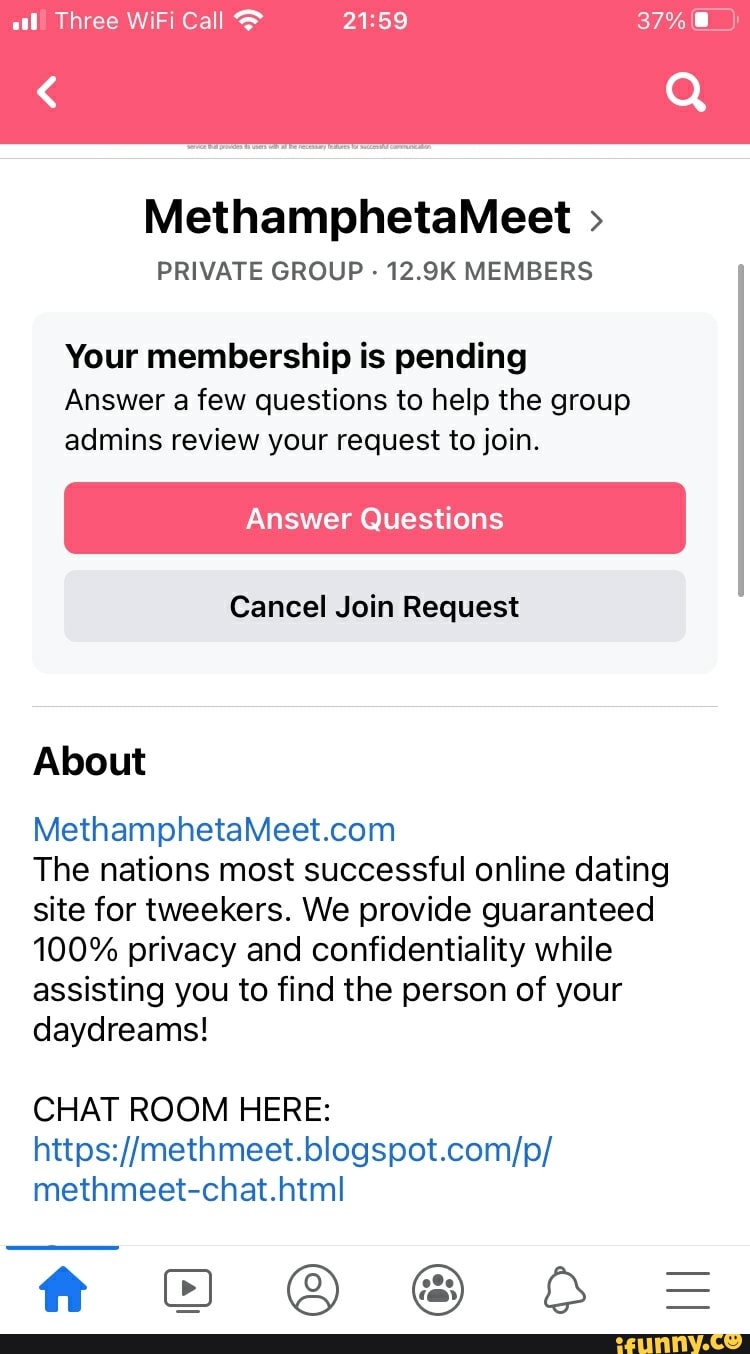The image size is (750, 1354).
Task: Tap the About section heading
Action: 89,761
